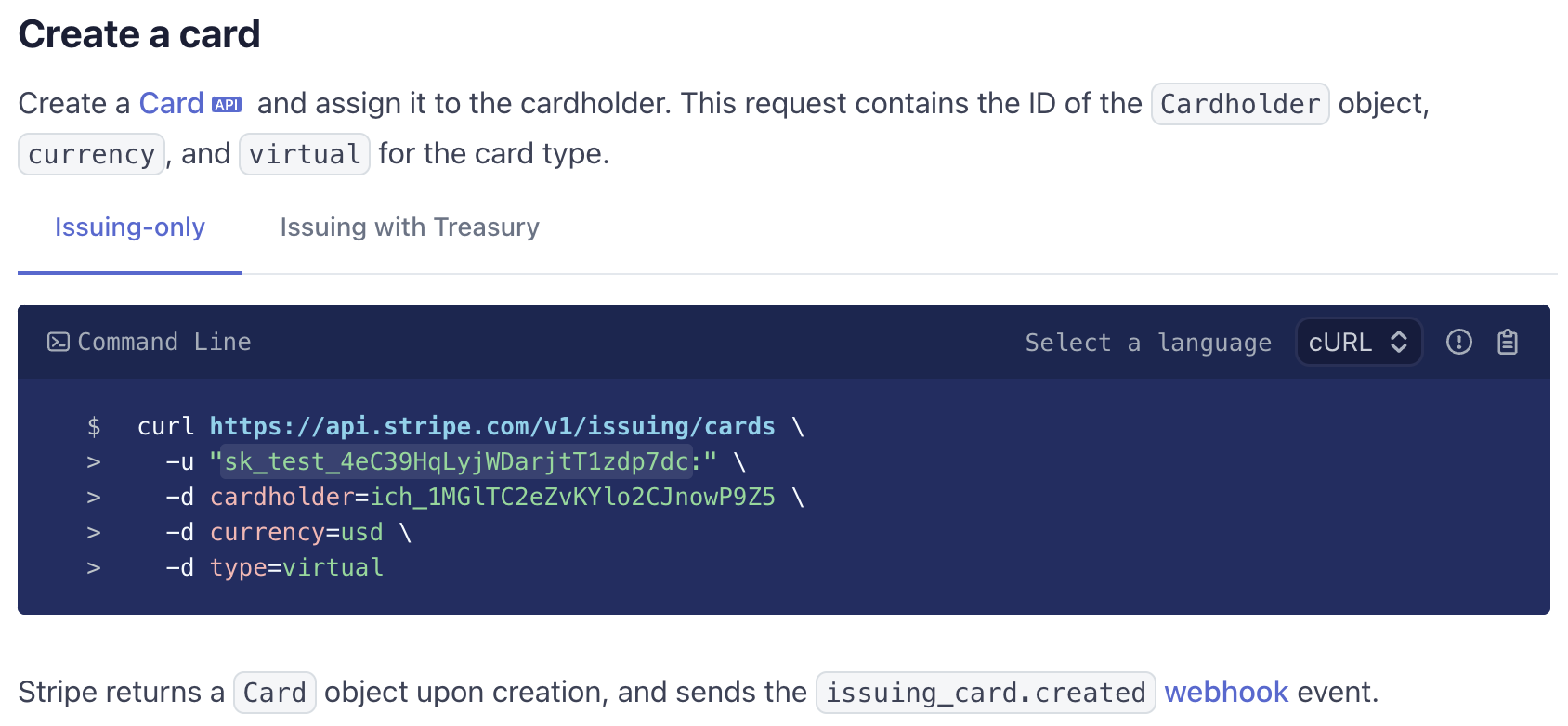Click the currency inline code term
1568x726 pixels.
(92, 154)
